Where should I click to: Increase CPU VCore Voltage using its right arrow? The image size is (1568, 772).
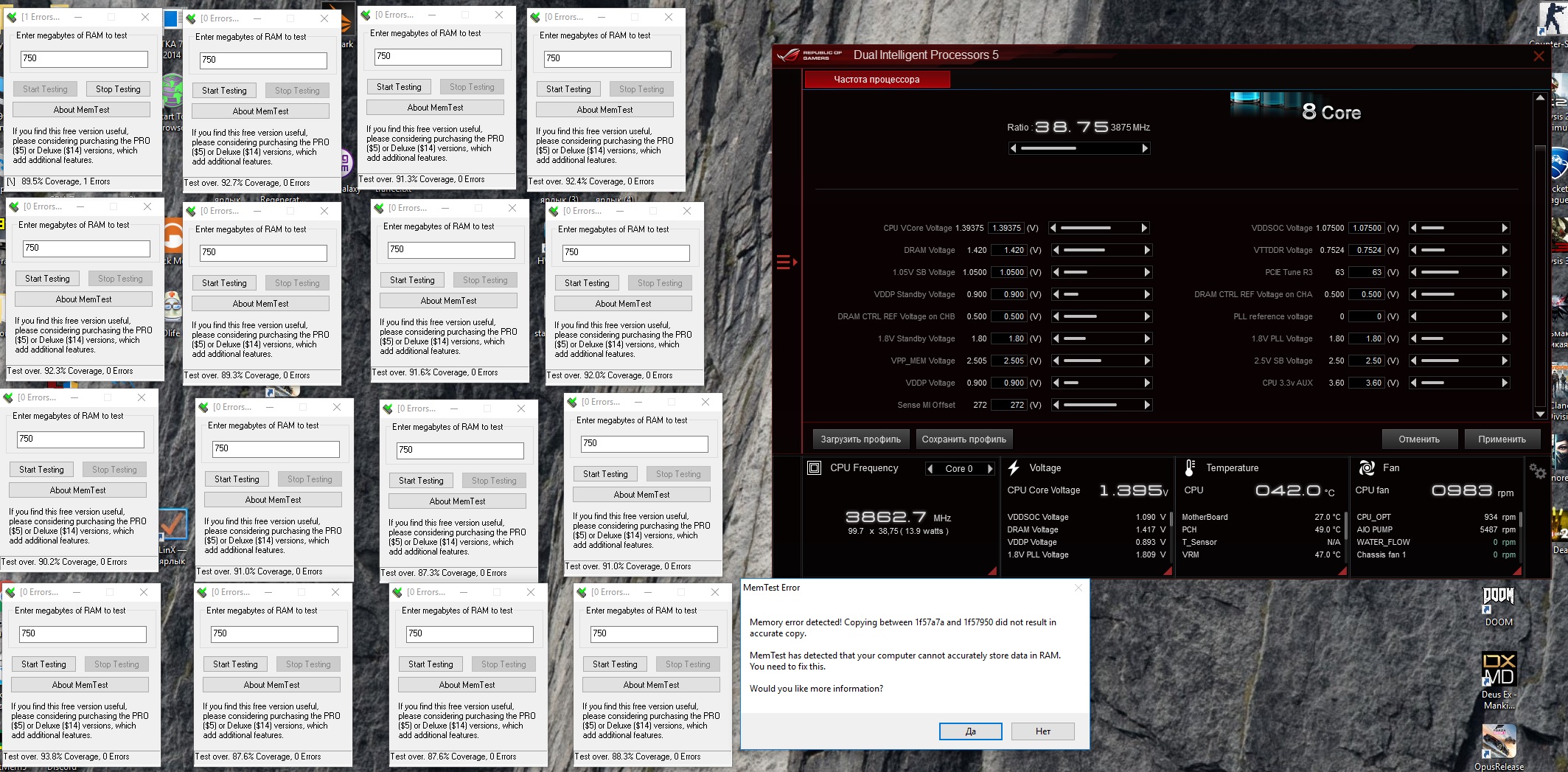[x=1145, y=228]
